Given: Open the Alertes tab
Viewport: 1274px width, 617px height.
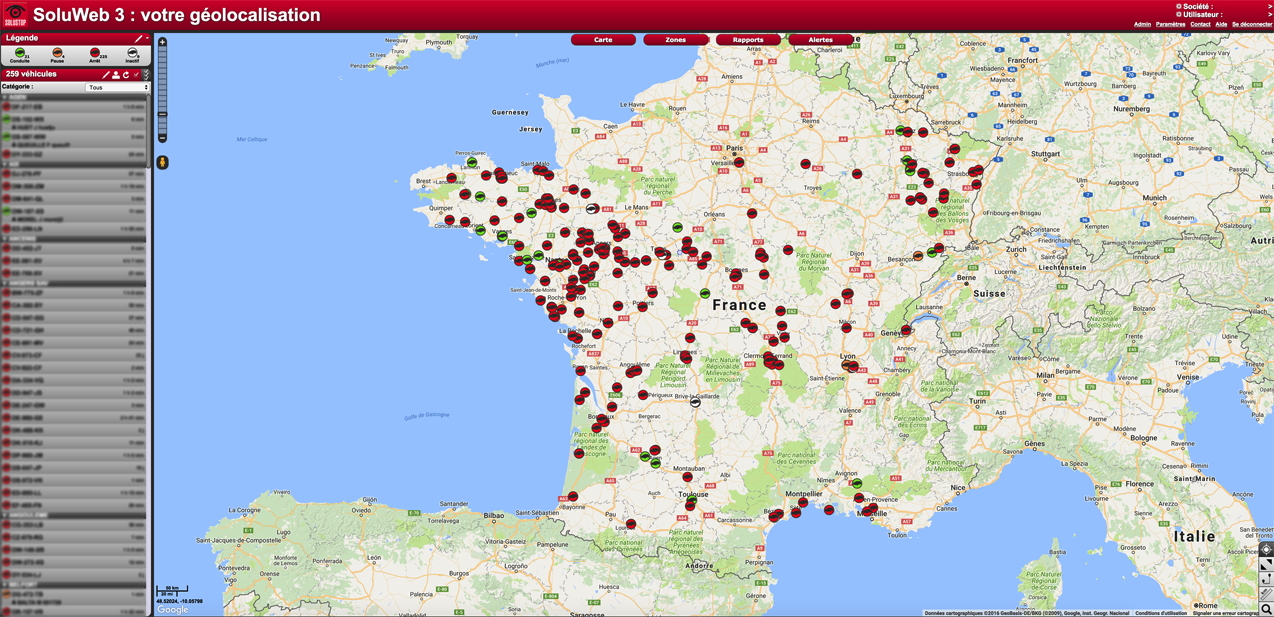Looking at the screenshot, I should (820, 40).
